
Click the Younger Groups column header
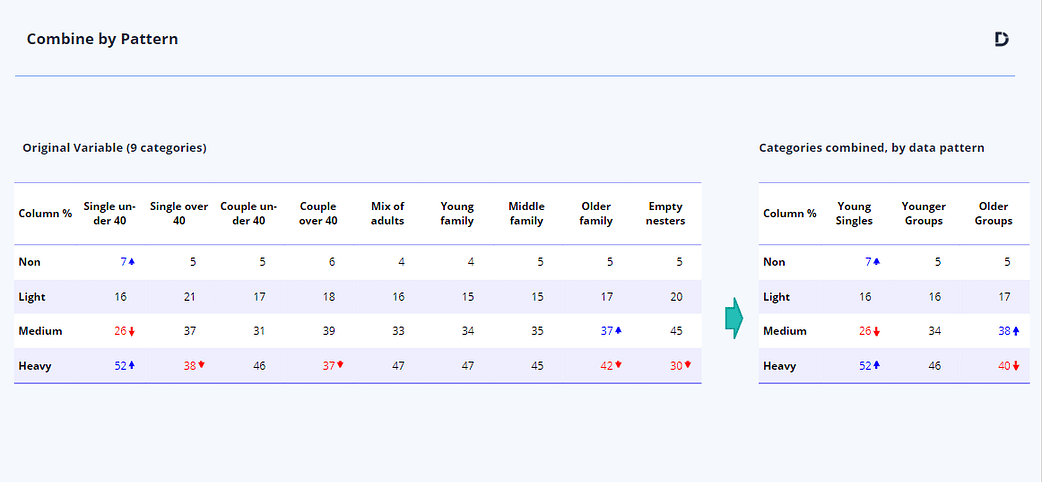(923, 214)
